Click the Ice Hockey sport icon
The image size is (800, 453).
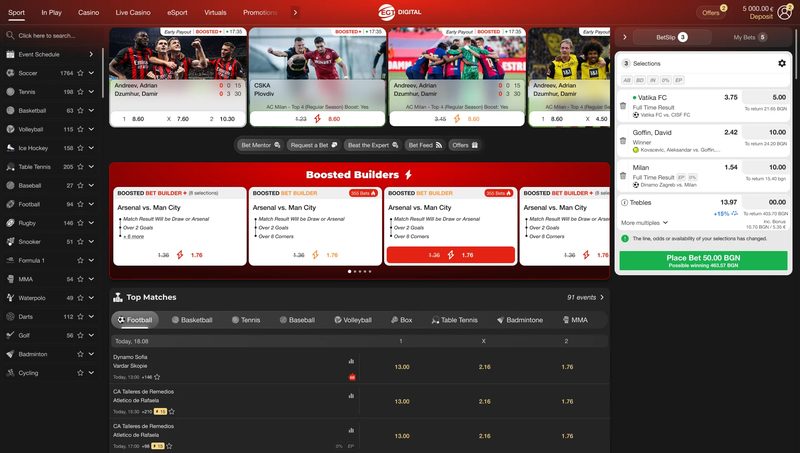click(x=10, y=148)
